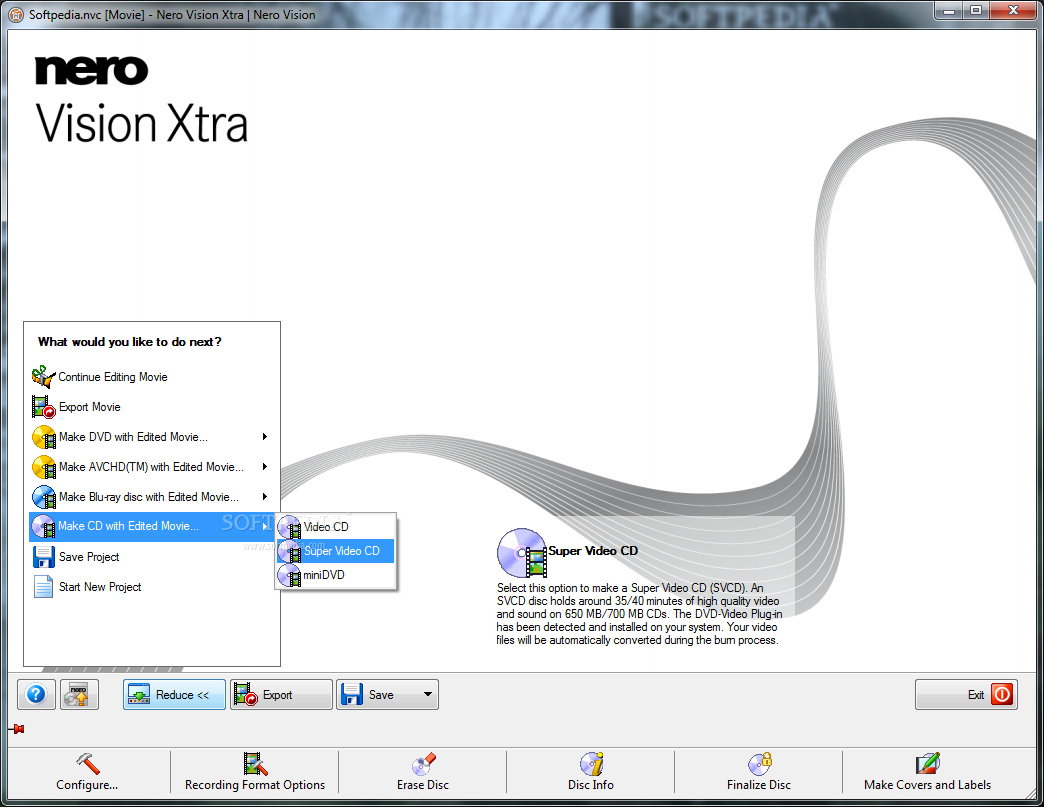The image size is (1044, 807).
Task: Select Make AVCHD(TM) with Edited Movie
Action: click(x=151, y=467)
